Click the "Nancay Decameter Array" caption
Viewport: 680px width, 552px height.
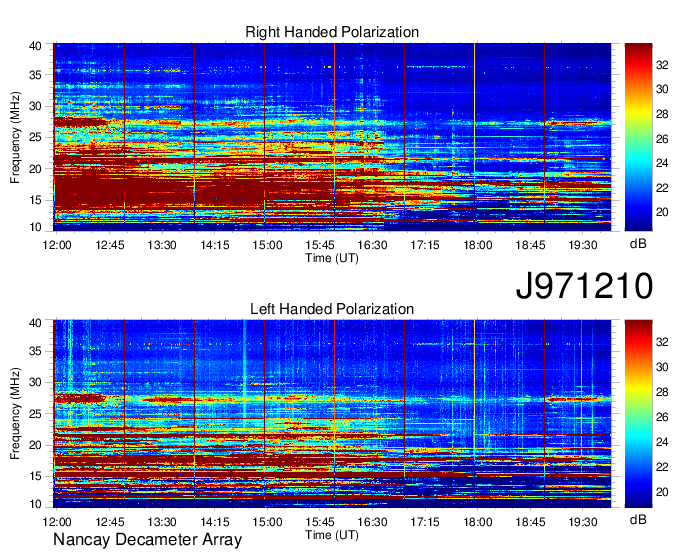tap(147, 540)
